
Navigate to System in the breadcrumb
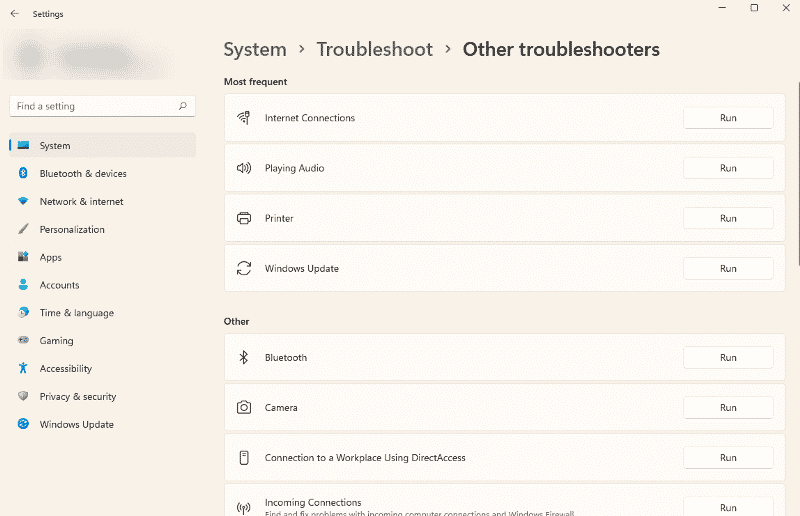254,50
